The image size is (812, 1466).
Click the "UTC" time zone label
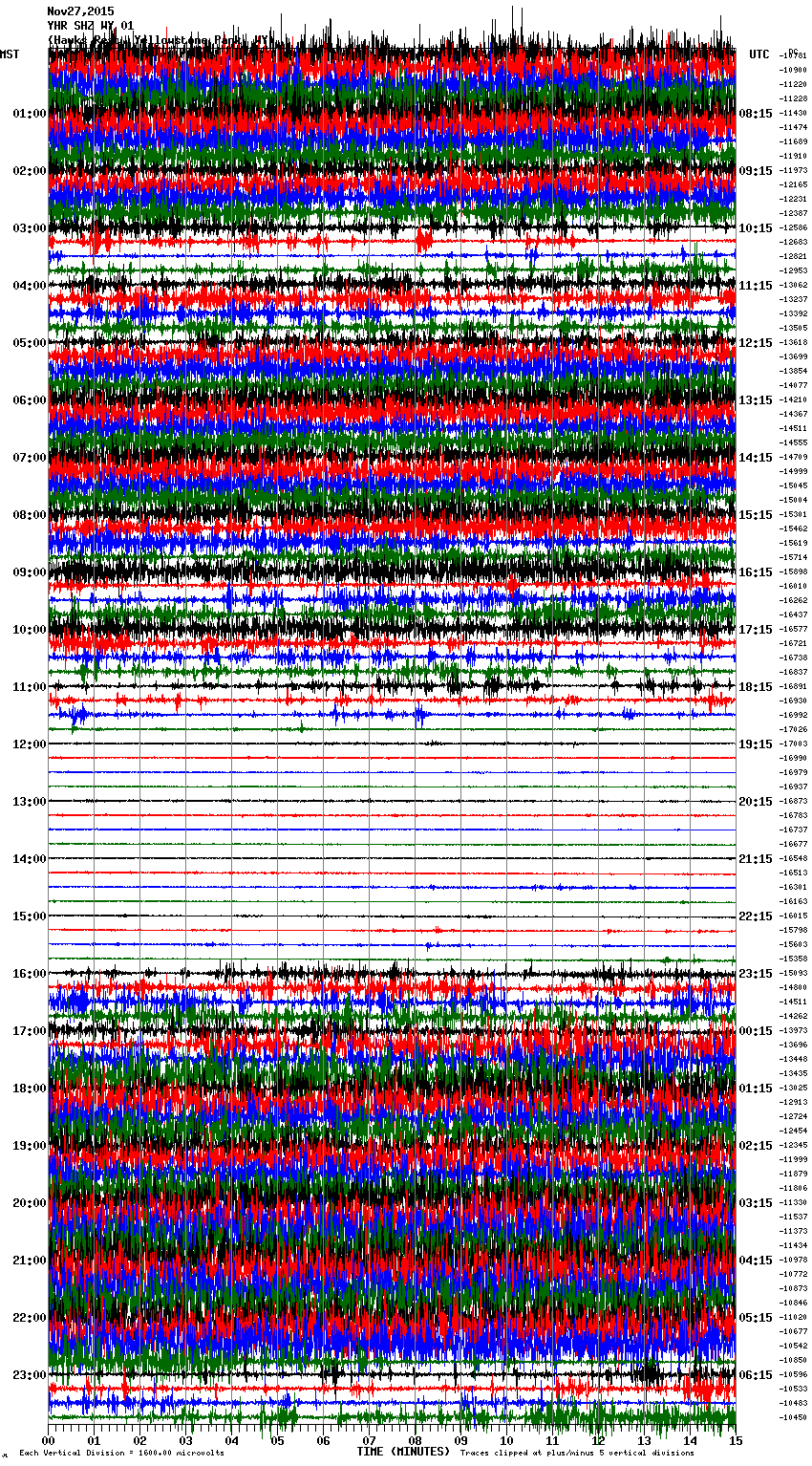pyautogui.click(x=759, y=54)
